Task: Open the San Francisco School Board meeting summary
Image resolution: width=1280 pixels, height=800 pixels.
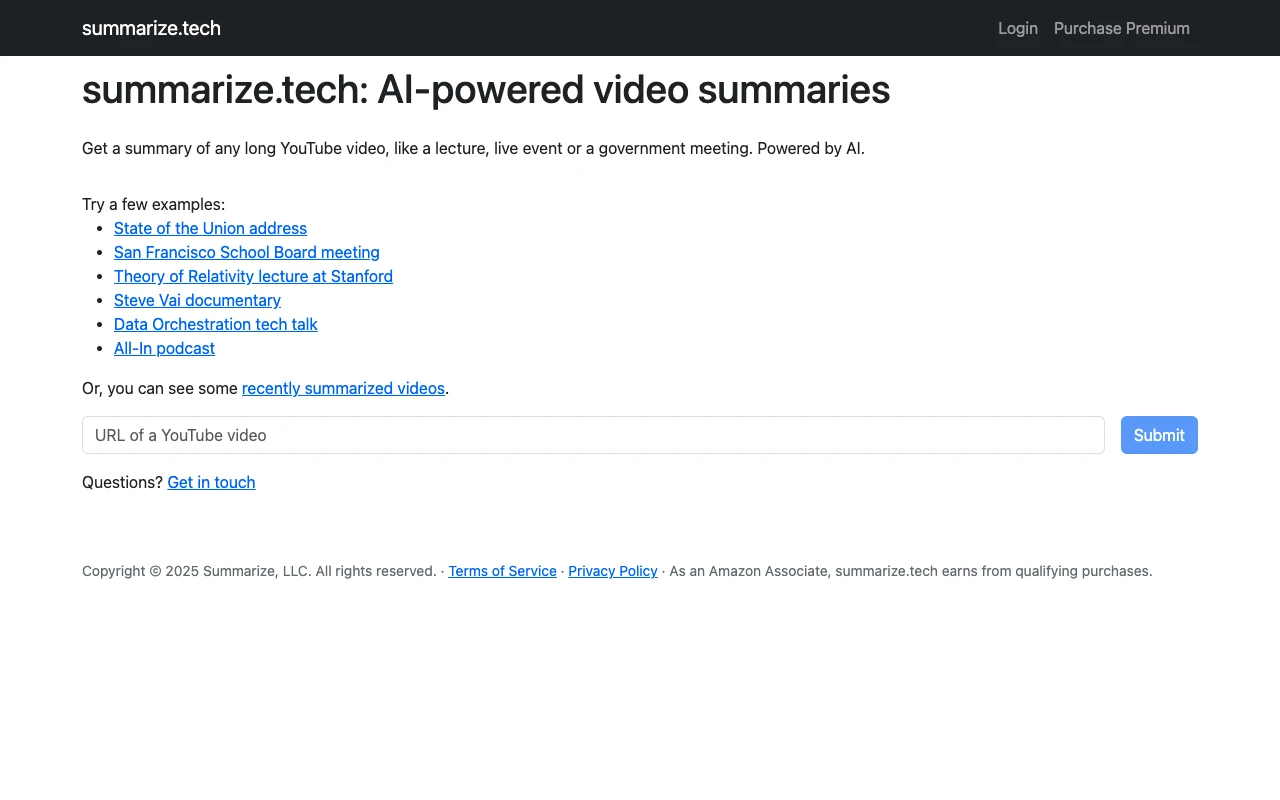Action: coord(246,252)
